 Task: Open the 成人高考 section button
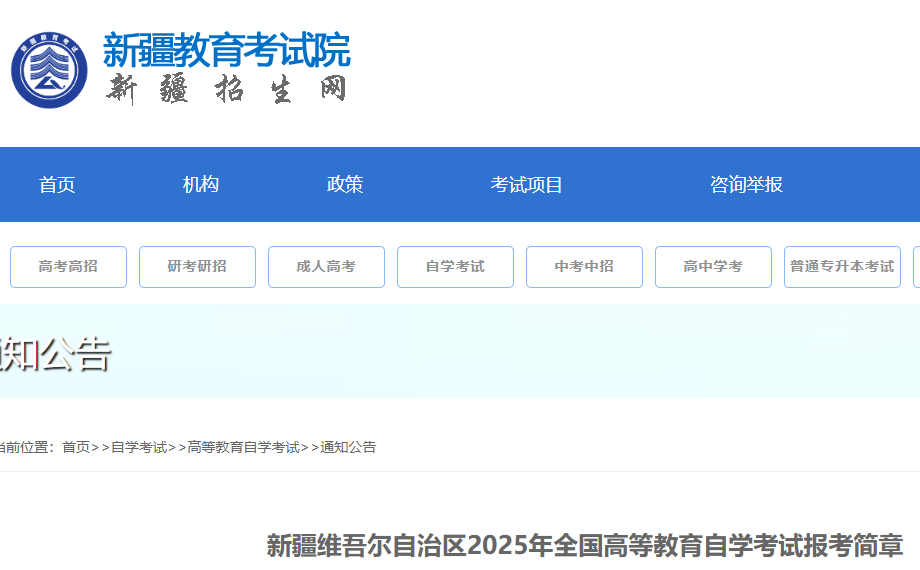tap(326, 267)
